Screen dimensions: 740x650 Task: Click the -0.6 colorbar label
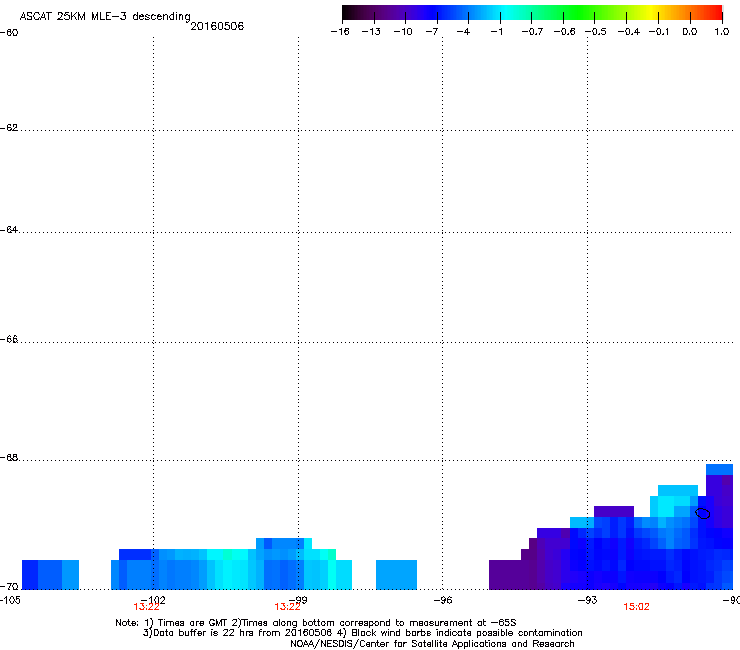(x=564, y=32)
